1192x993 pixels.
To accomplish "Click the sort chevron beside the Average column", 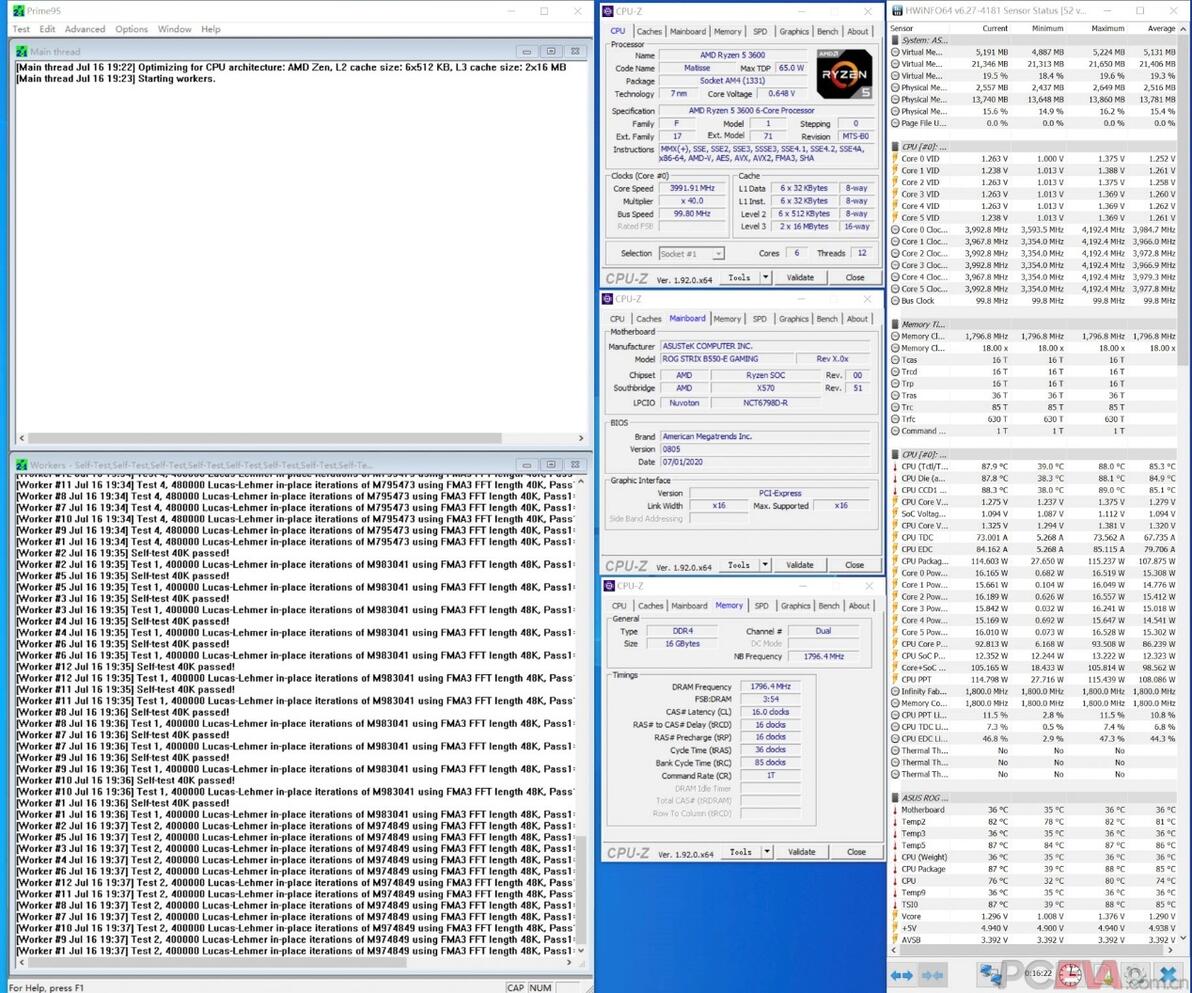I will pos(1183,28).
